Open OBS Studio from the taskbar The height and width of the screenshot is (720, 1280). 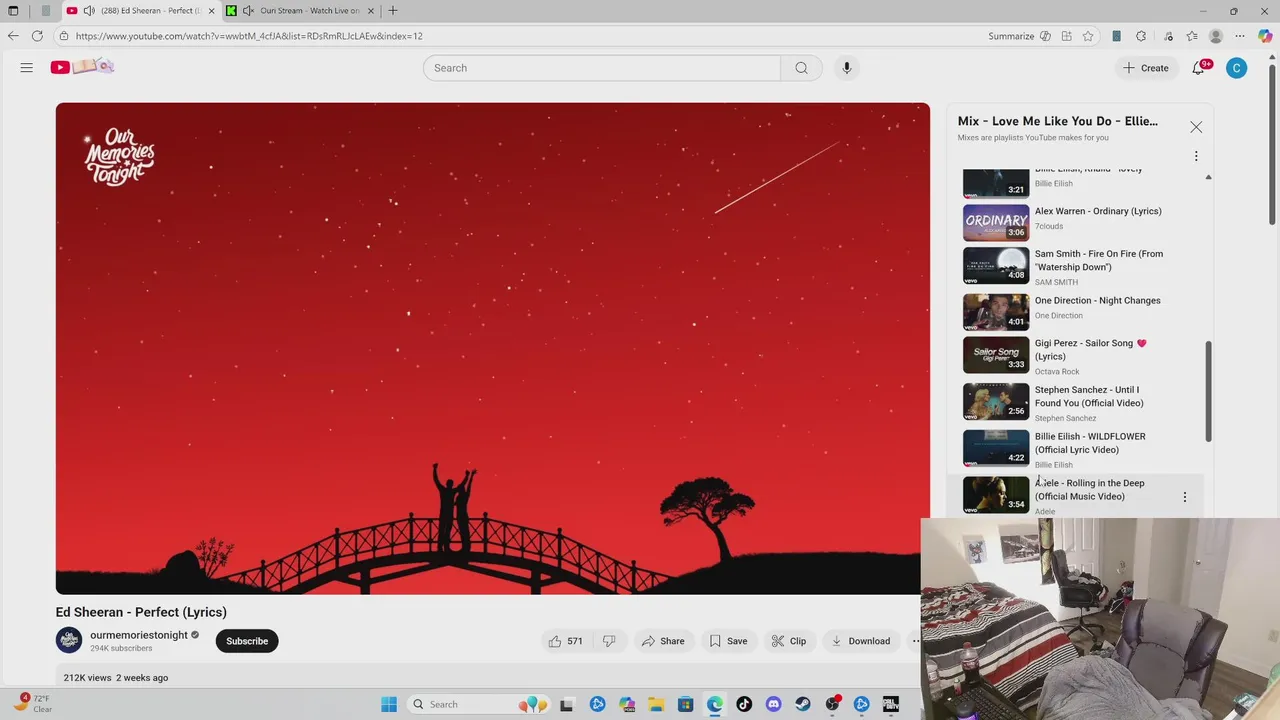click(832, 704)
